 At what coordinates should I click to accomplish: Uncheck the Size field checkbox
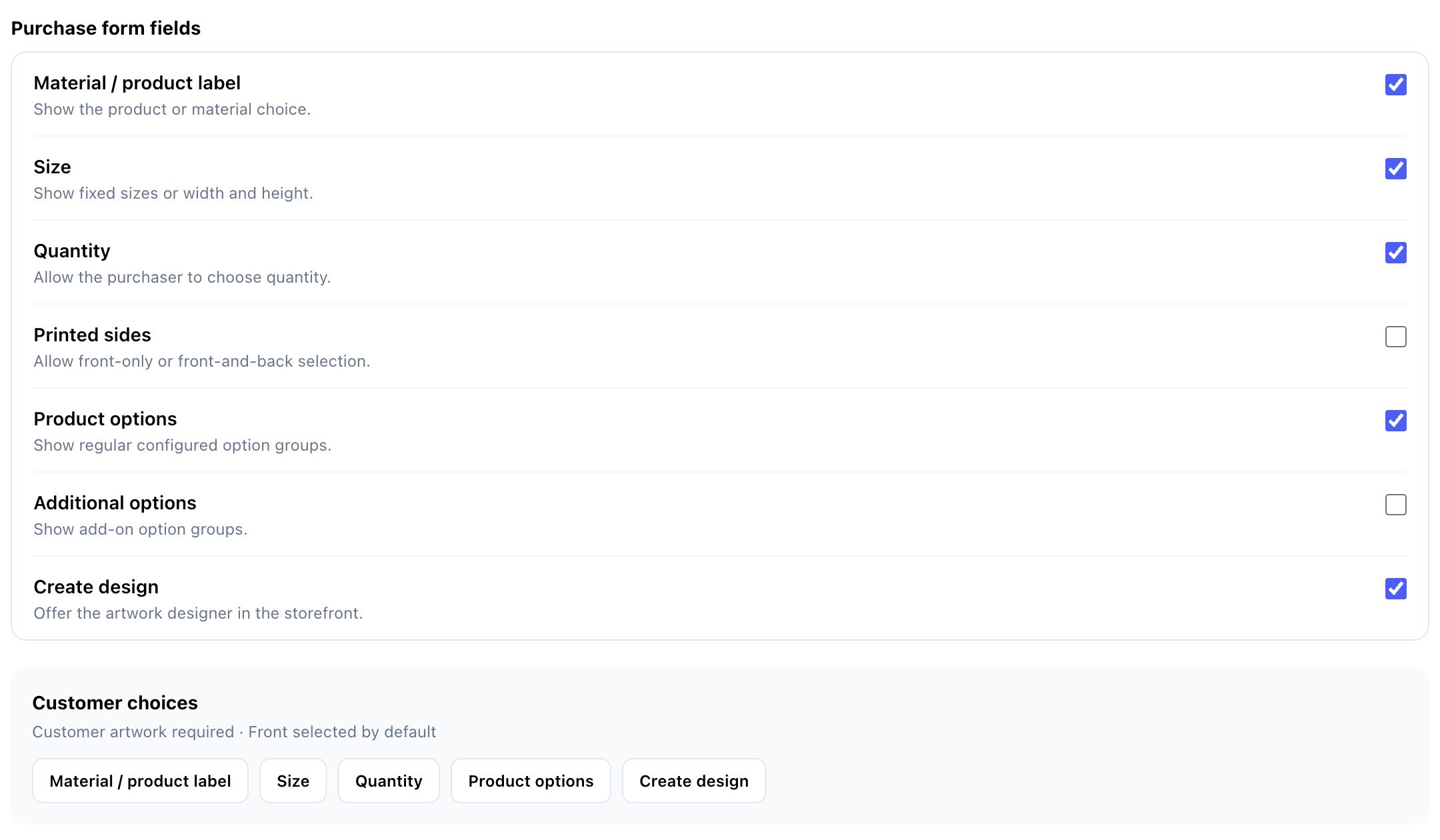pyautogui.click(x=1395, y=169)
